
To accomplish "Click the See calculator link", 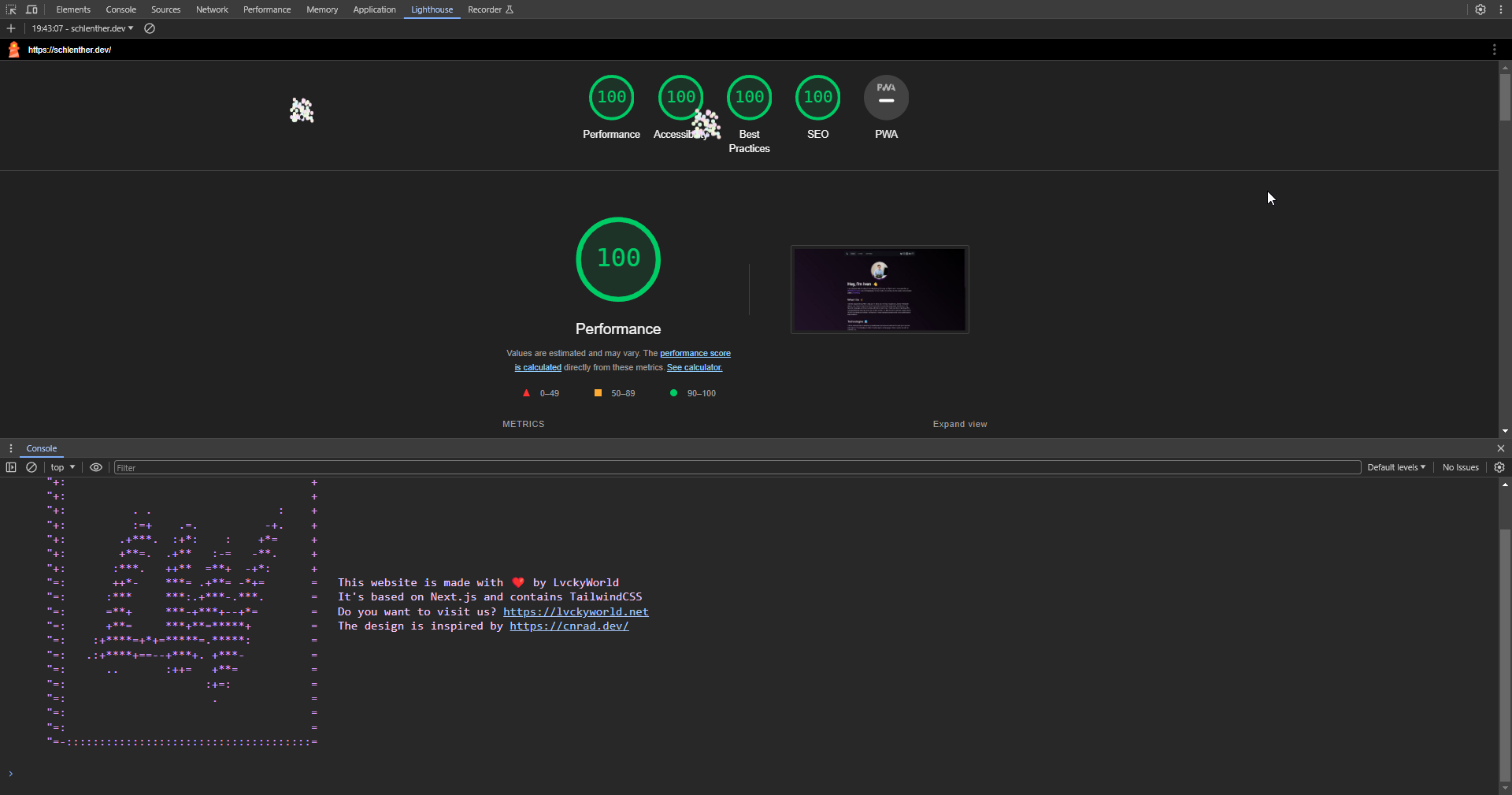I will point(694,367).
